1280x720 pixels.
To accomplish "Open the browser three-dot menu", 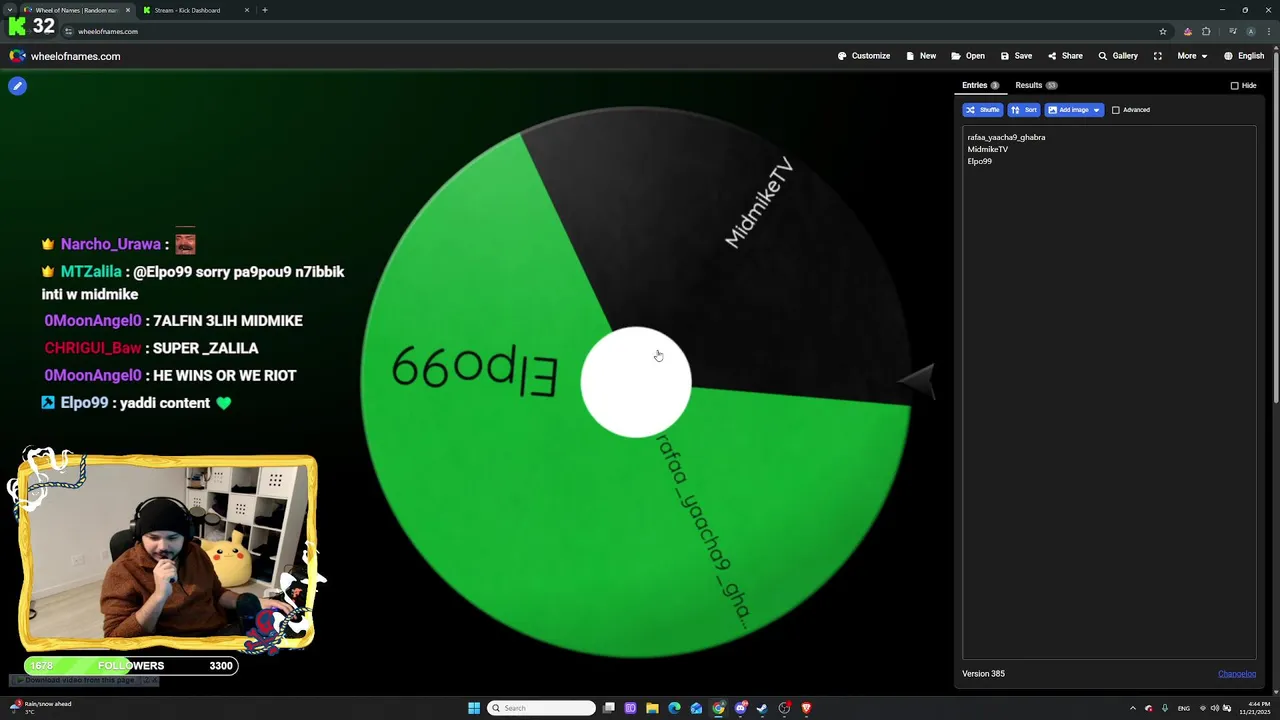I will click(1268, 31).
